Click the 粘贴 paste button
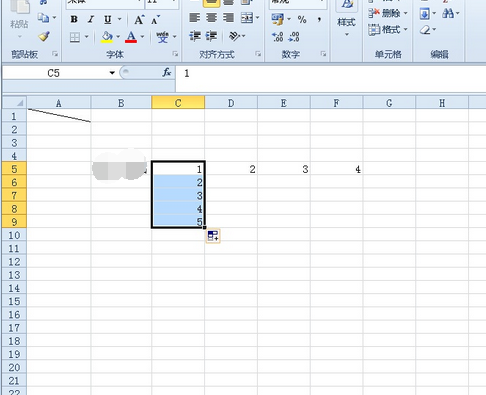 tap(19, 18)
